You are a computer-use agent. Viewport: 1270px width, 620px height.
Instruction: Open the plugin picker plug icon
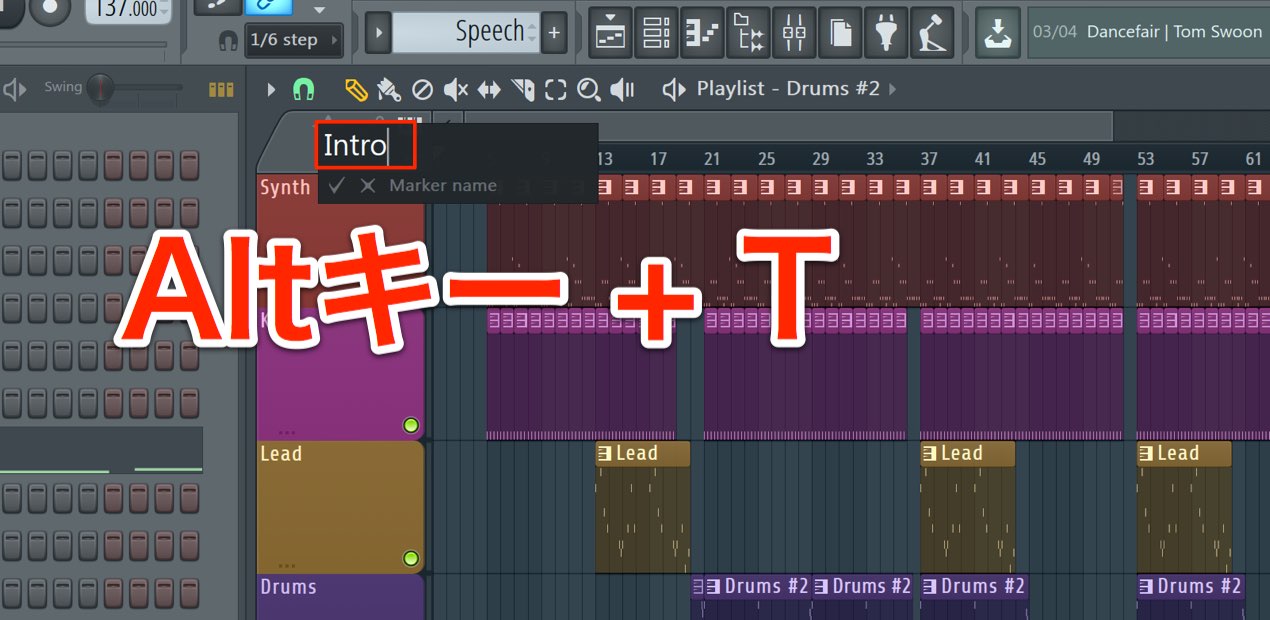point(886,33)
